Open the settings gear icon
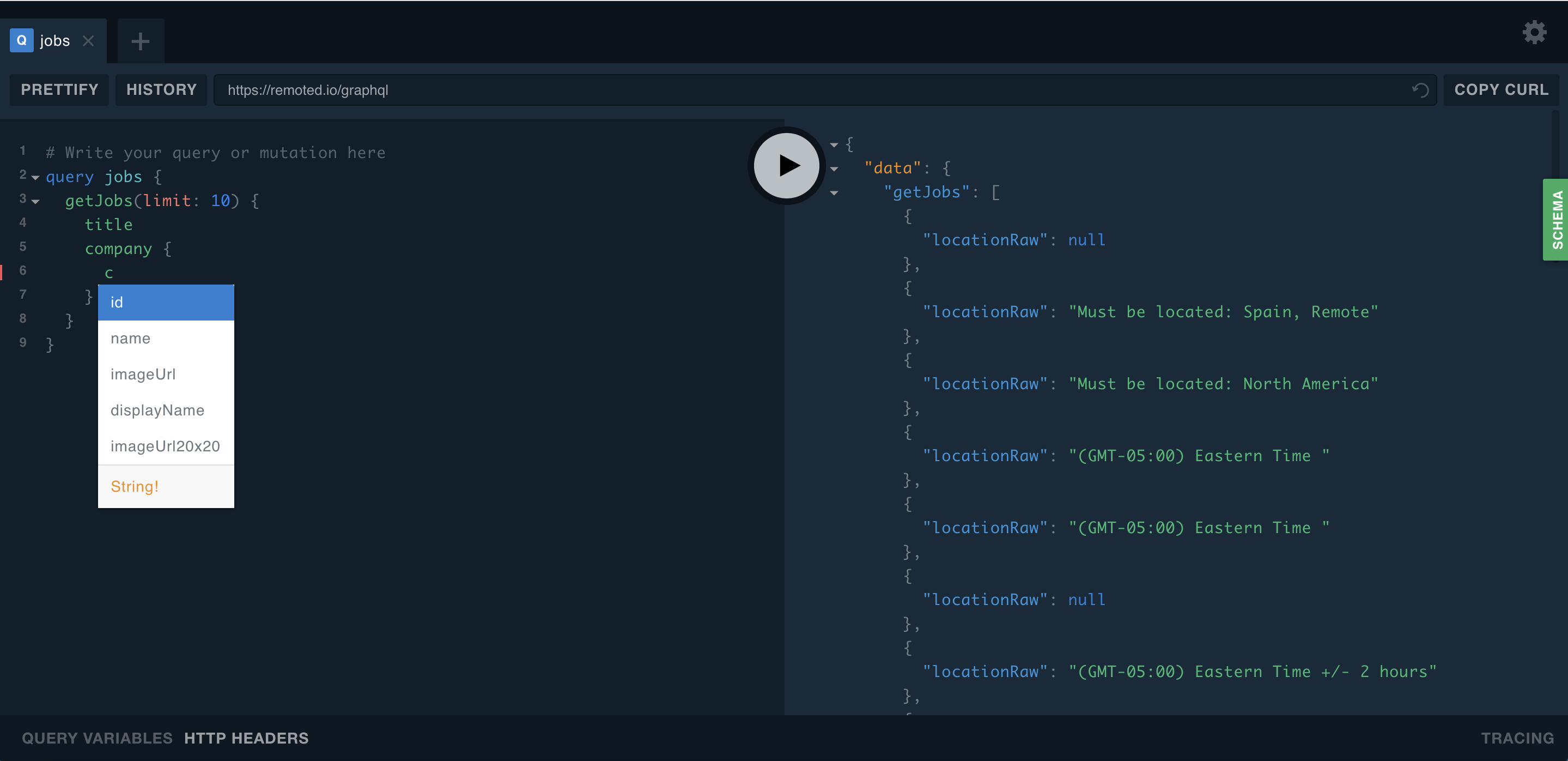The image size is (1568, 761). click(1535, 32)
